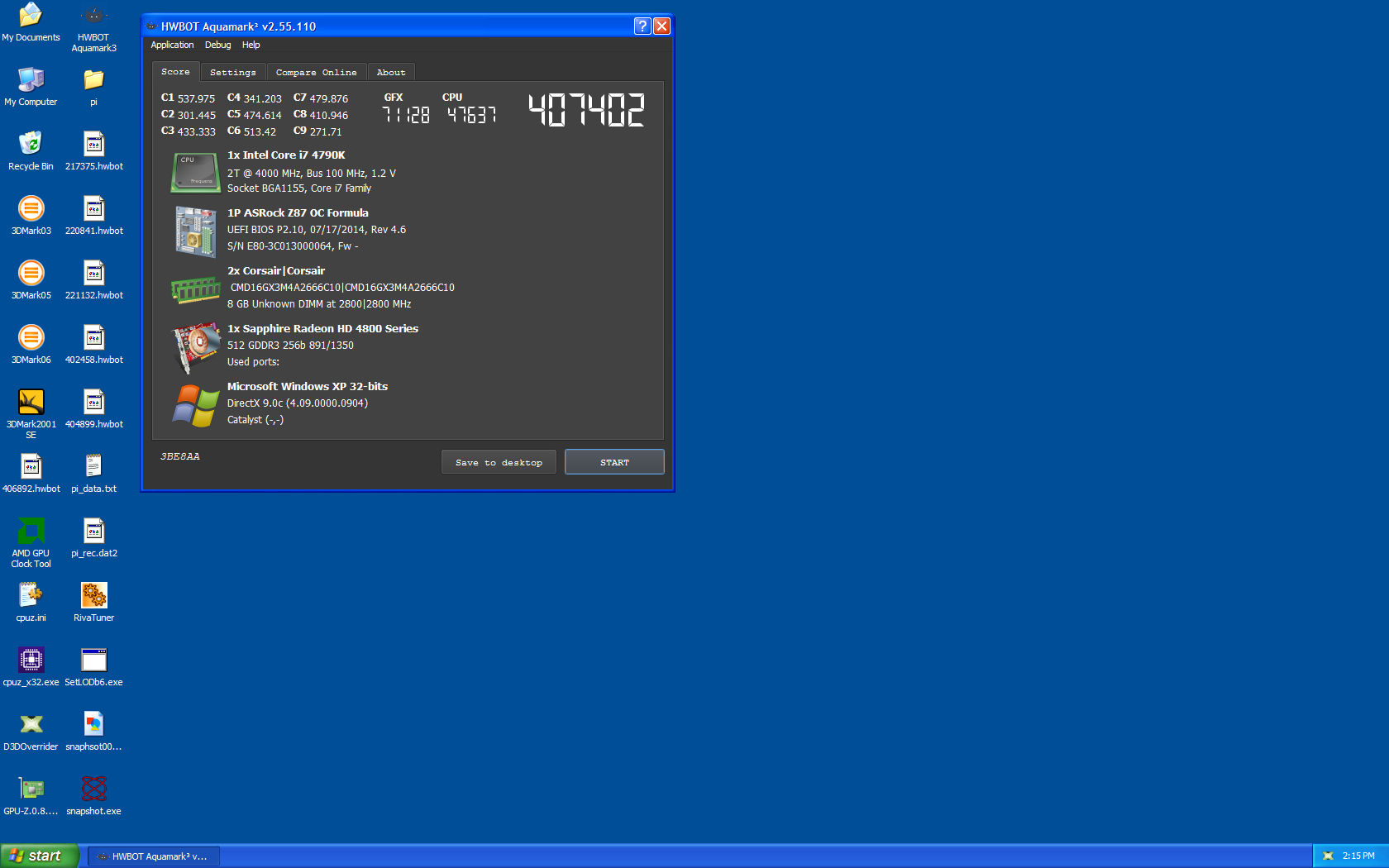The height and width of the screenshot is (868, 1389).
Task: Select the 220841.hwbot file
Action: click(93, 216)
